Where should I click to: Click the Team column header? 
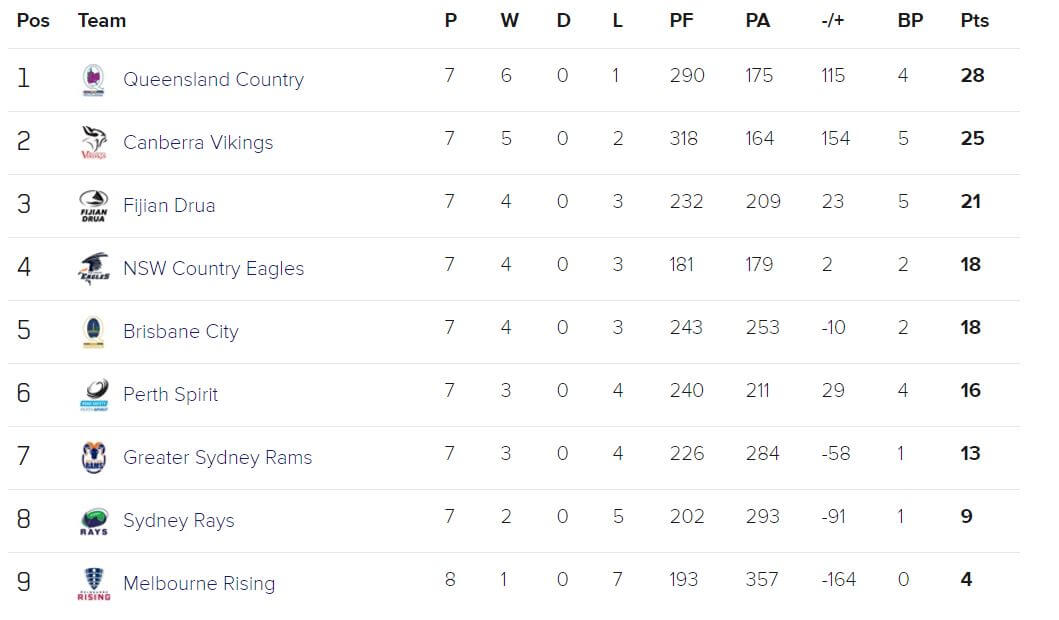click(102, 20)
